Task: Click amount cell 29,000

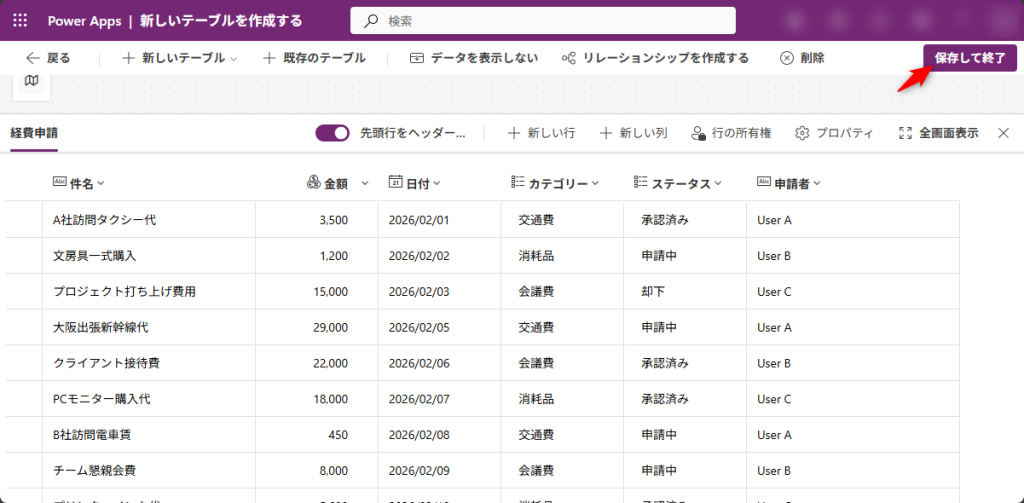Action: tap(317, 327)
